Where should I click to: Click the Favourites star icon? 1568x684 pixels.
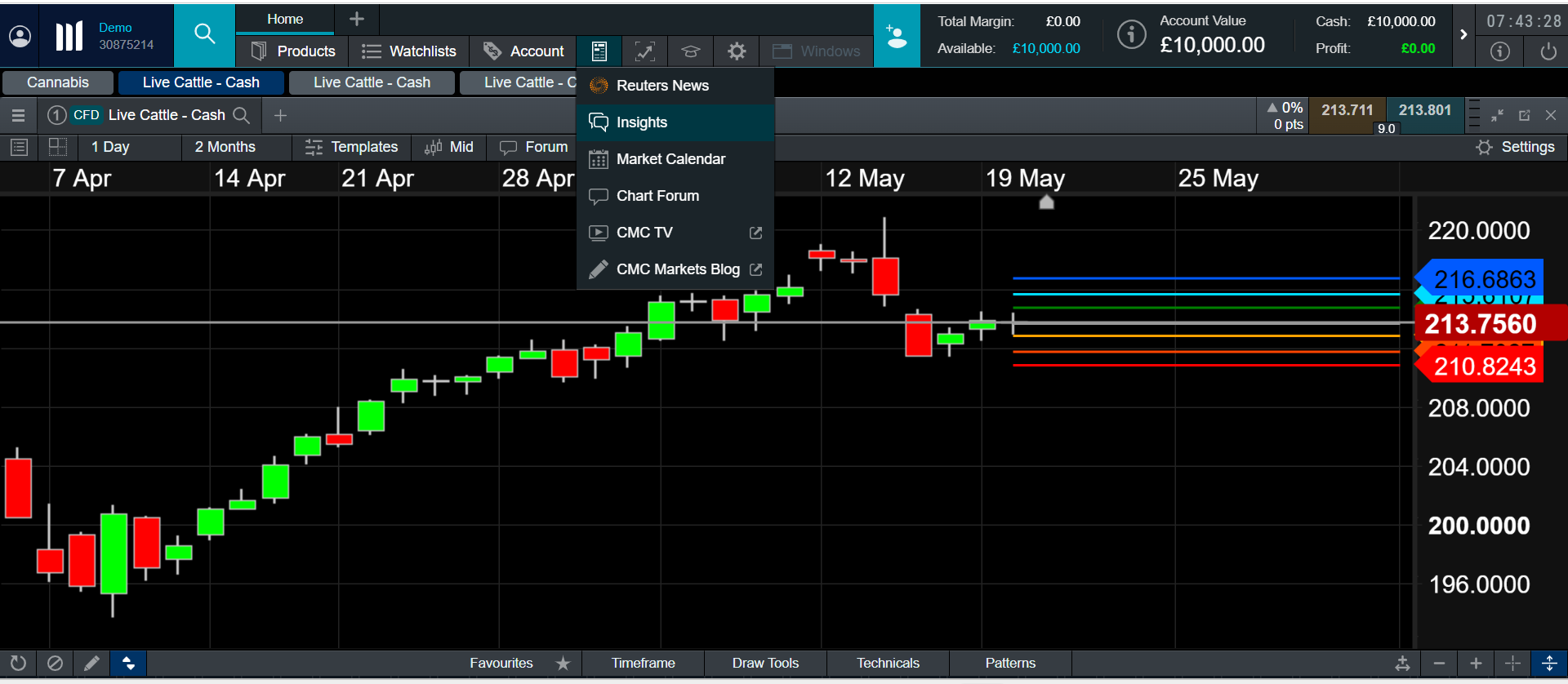point(563,664)
